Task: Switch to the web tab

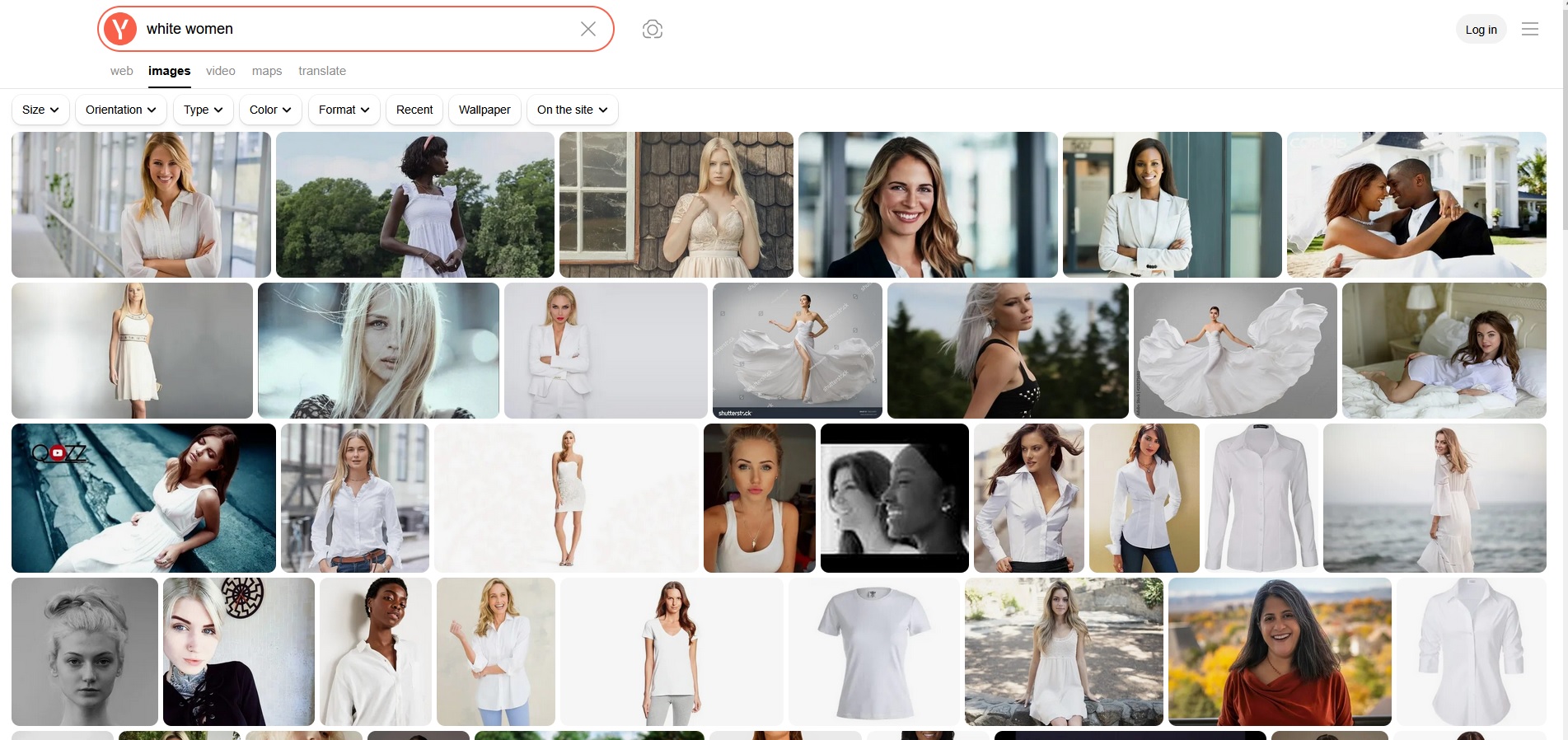Action: [122, 71]
